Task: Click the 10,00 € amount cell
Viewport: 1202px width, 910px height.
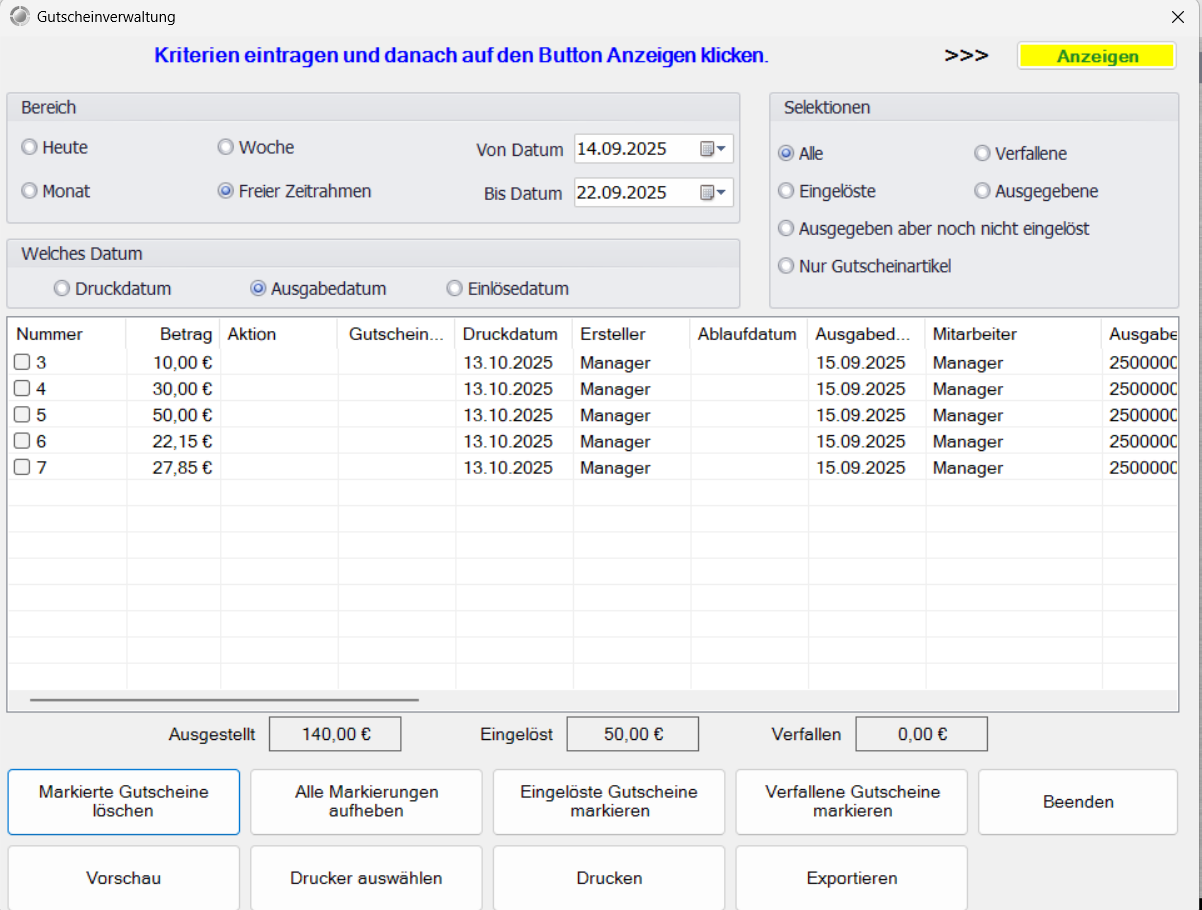Action: pyautogui.click(x=173, y=362)
